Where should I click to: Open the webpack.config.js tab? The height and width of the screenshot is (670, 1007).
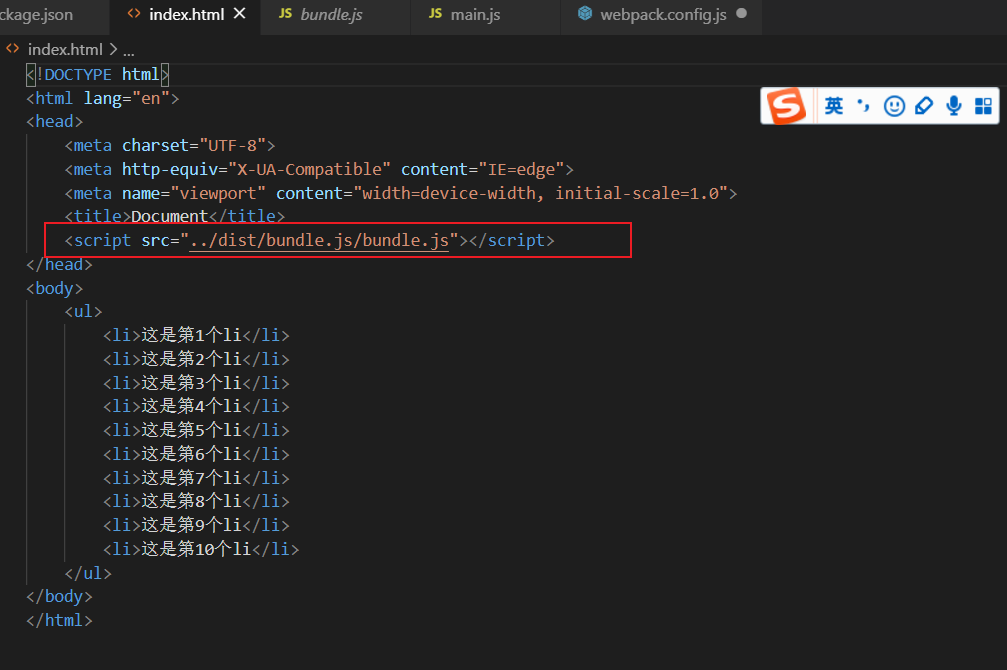pos(663,15)
